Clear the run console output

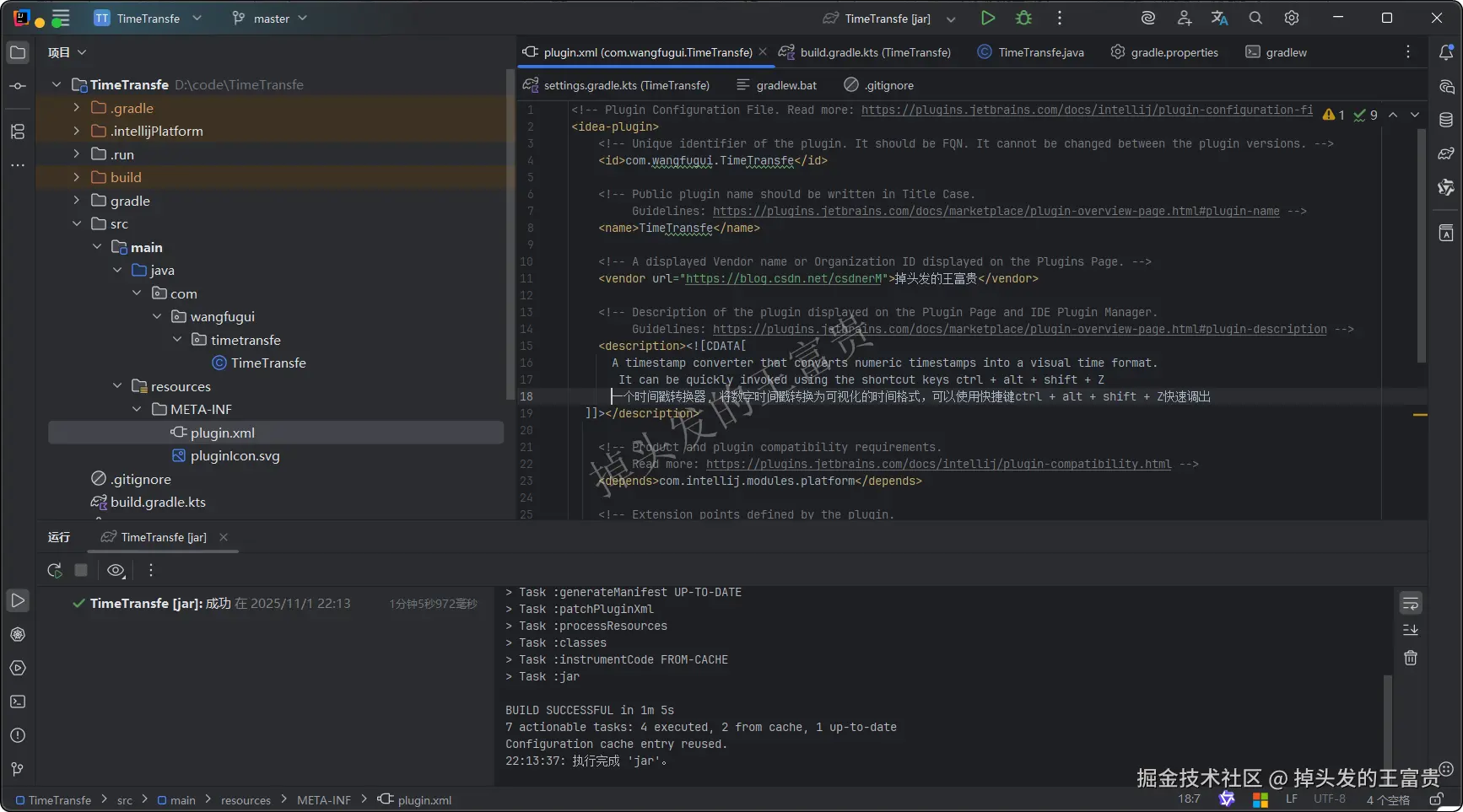coord(1410,659)
